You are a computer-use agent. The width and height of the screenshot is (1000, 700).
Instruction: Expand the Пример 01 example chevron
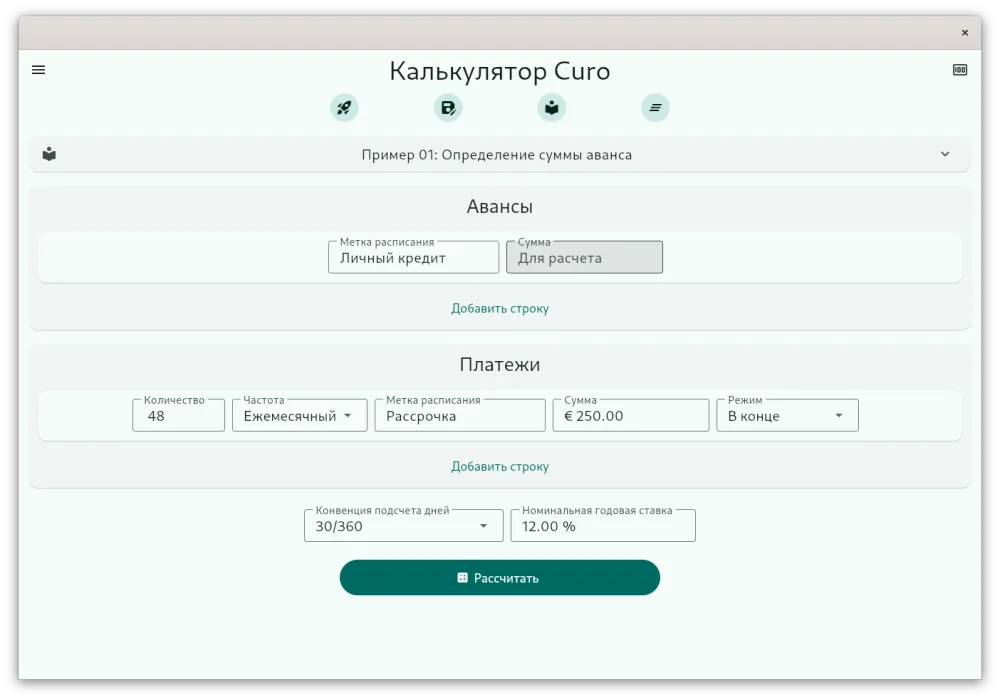945,154
